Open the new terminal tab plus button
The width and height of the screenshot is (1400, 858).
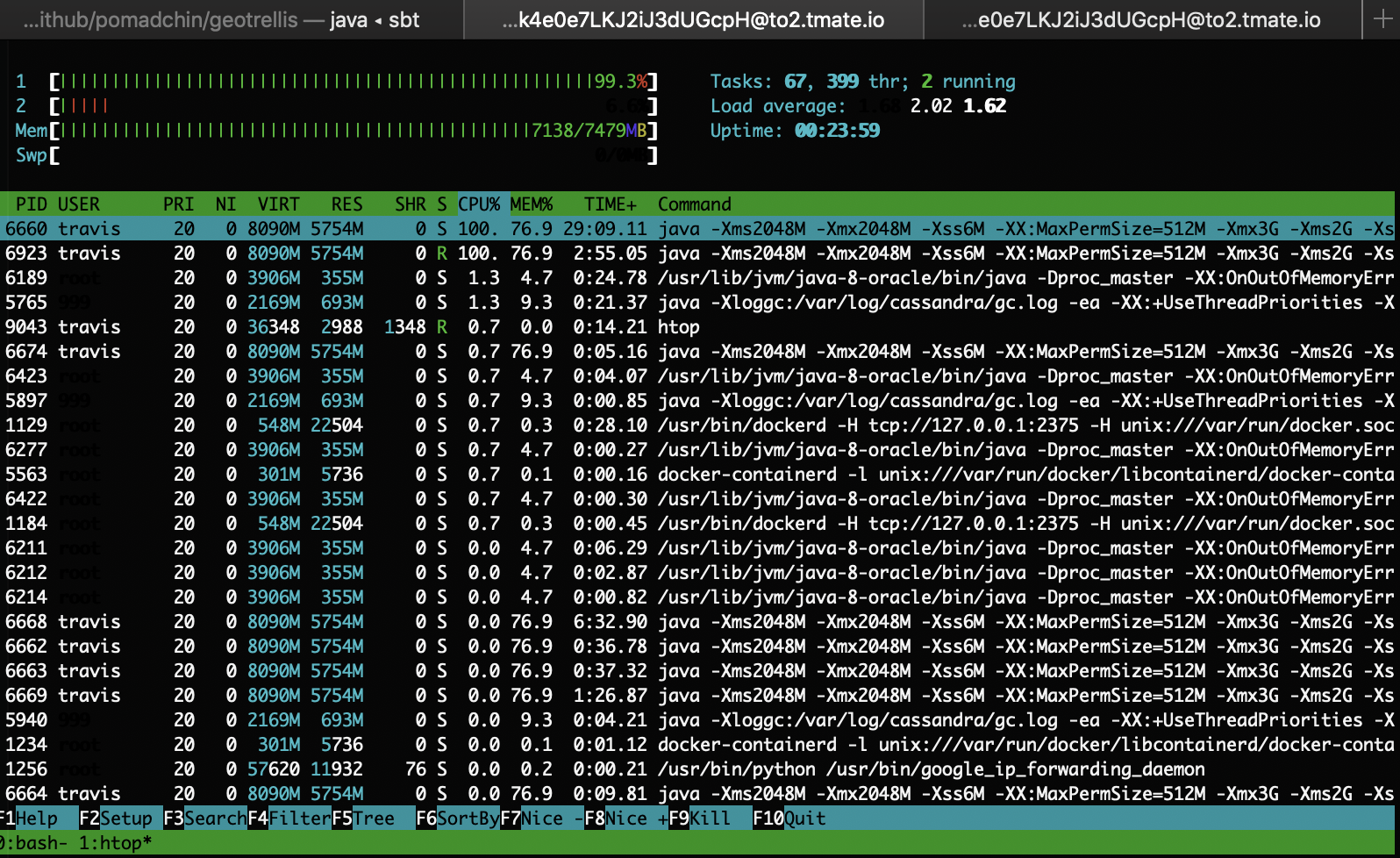pos(1382,19)
